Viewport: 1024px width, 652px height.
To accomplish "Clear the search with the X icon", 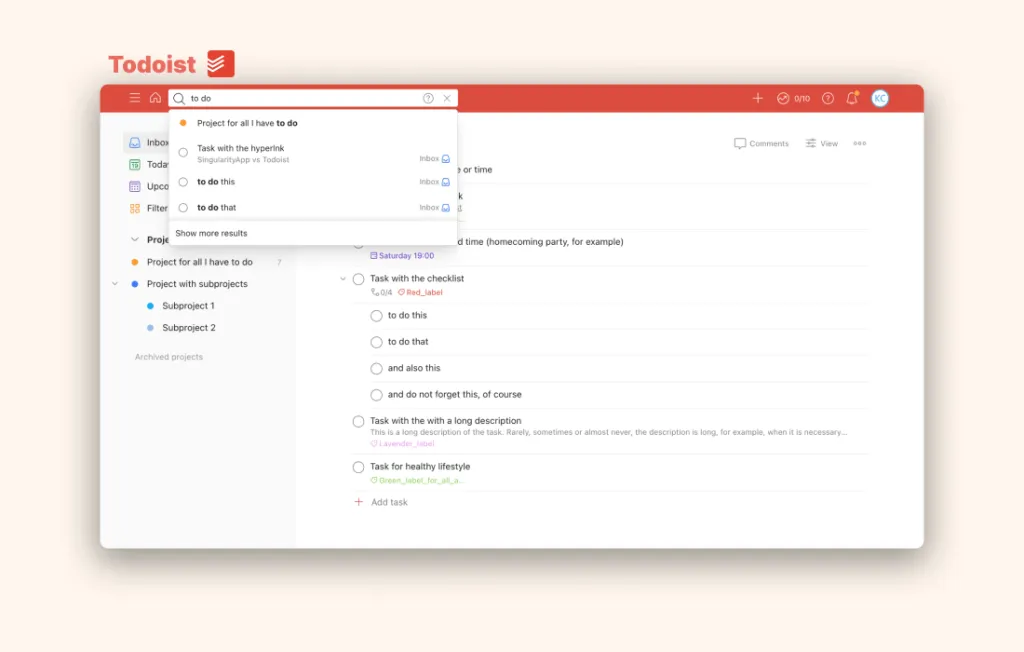I will coord(447,98).
